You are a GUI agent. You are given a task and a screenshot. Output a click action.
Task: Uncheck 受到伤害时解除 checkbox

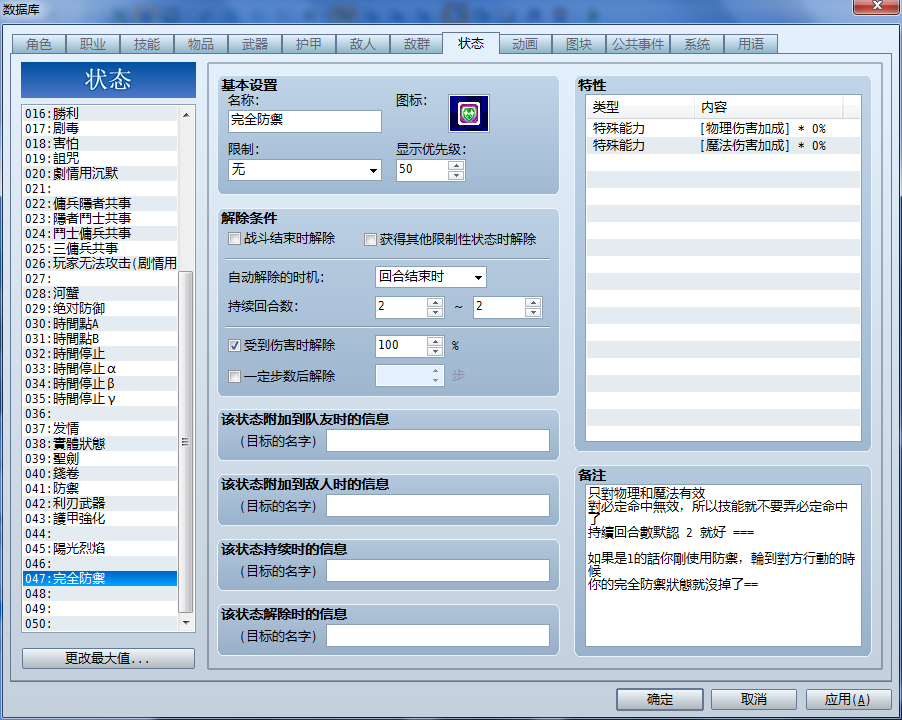pyautogui.click(x=234, y=345)
